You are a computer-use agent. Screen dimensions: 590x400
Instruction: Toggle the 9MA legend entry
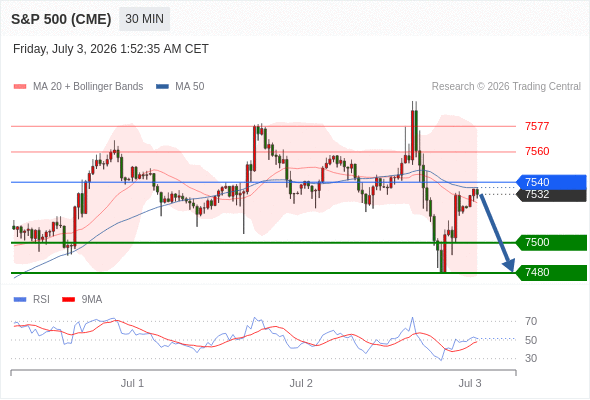[x=82, y=300]
